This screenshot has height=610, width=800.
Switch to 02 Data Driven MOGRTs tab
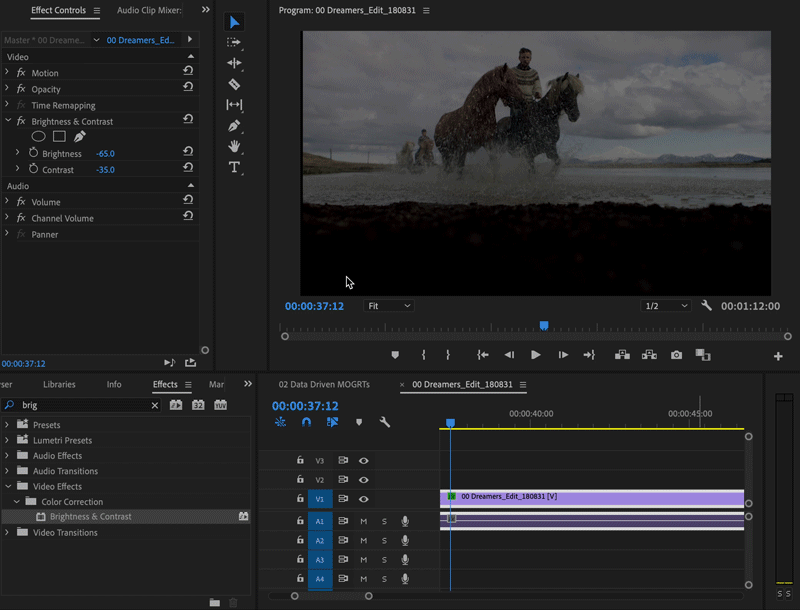(x=324, y=384)
